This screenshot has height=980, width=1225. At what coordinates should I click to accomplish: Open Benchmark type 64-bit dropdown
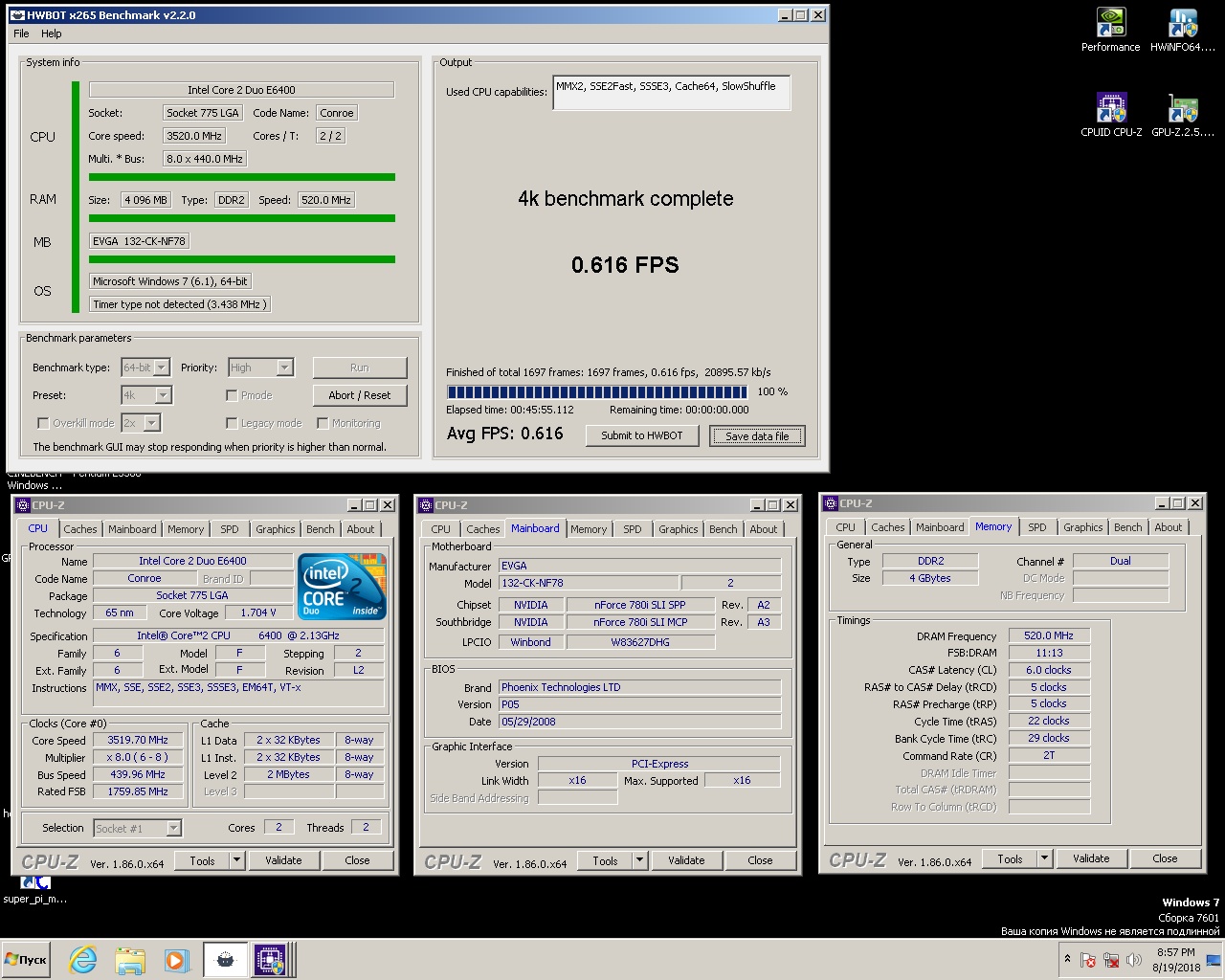coord(145,367)
